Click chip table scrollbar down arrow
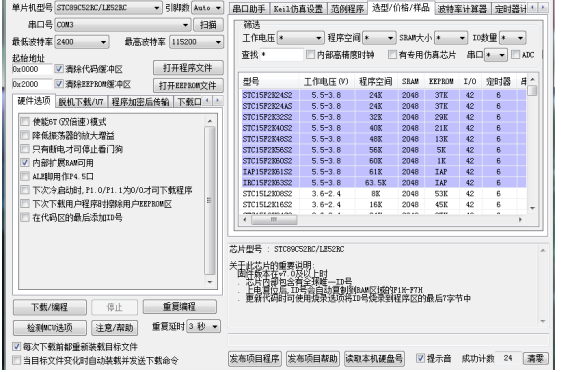Image resolution: width=576 pixels, height=372 pixels. point(532,208)
